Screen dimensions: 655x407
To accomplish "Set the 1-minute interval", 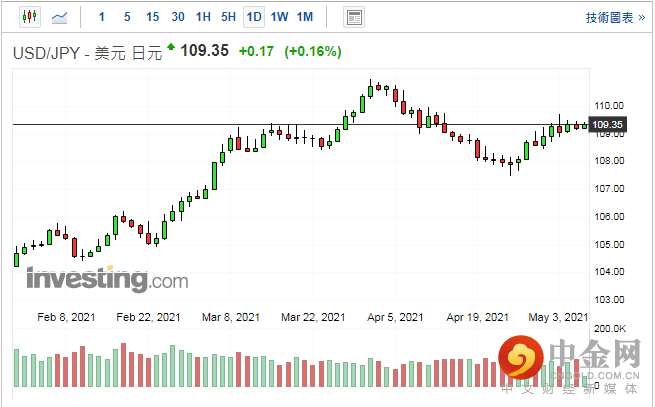I will (102, 17).
